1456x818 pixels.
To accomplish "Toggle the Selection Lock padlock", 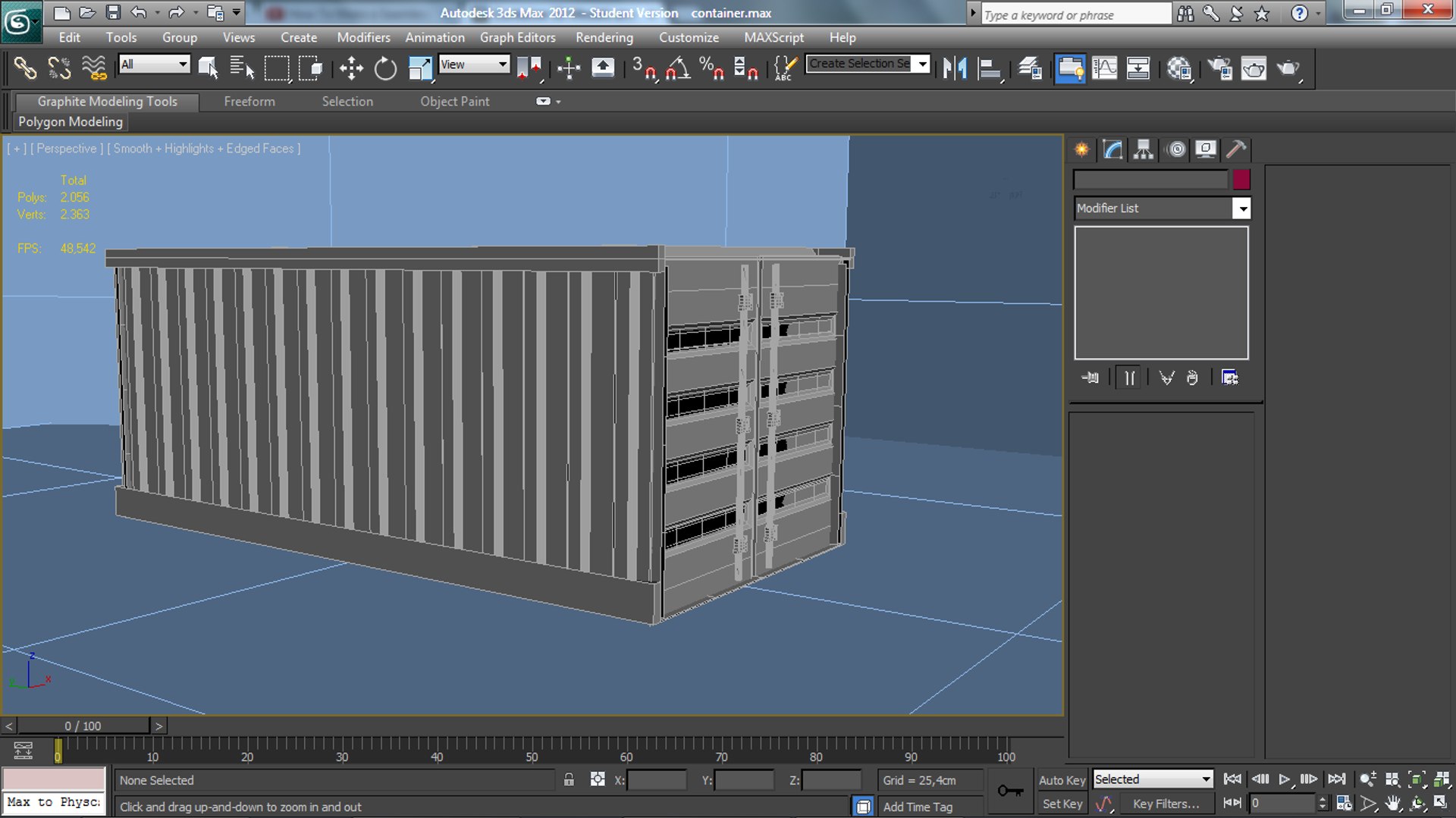I will click(569, 779).
